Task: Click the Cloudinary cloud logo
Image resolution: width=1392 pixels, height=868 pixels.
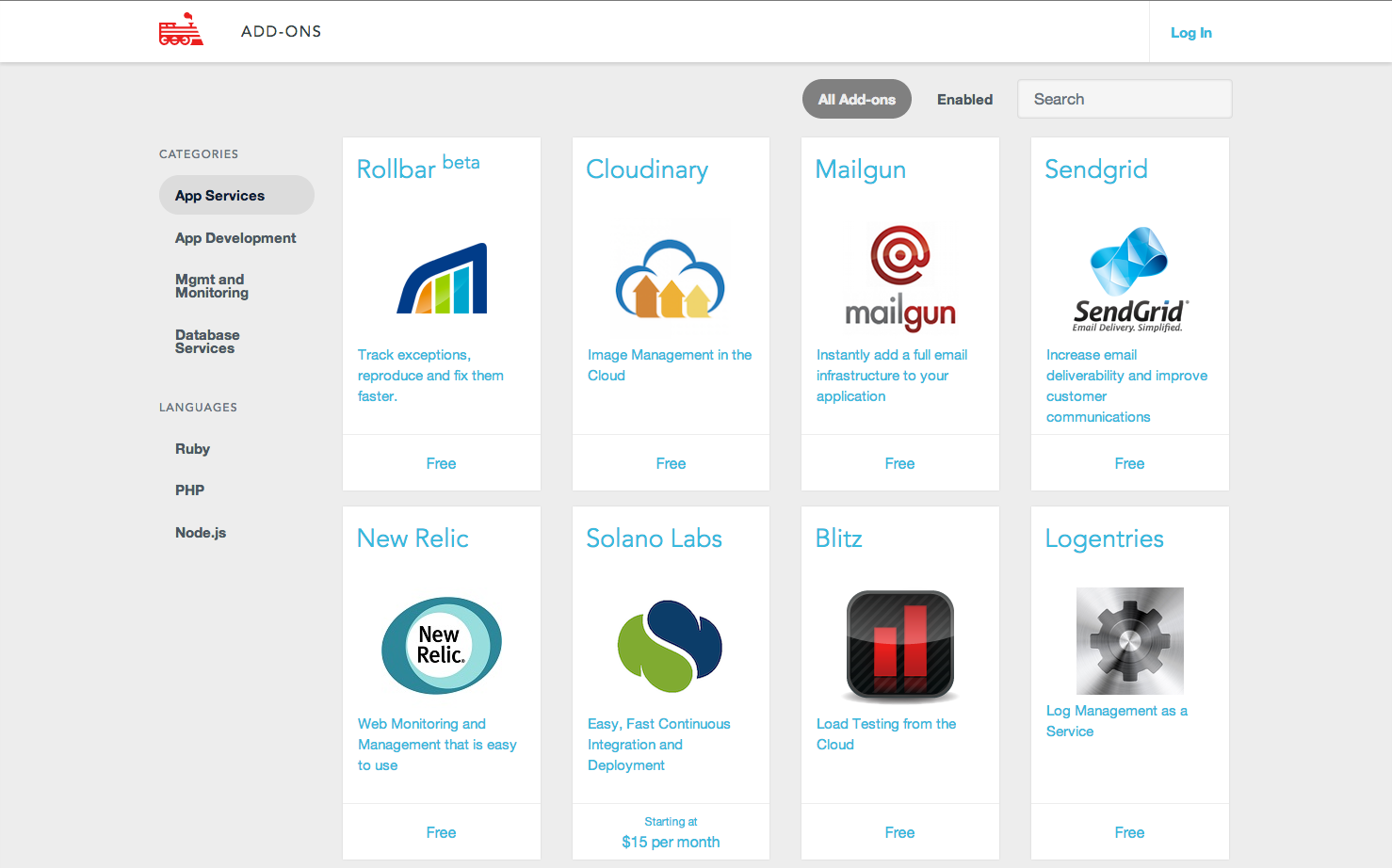Action: click(x=671, y=279)
